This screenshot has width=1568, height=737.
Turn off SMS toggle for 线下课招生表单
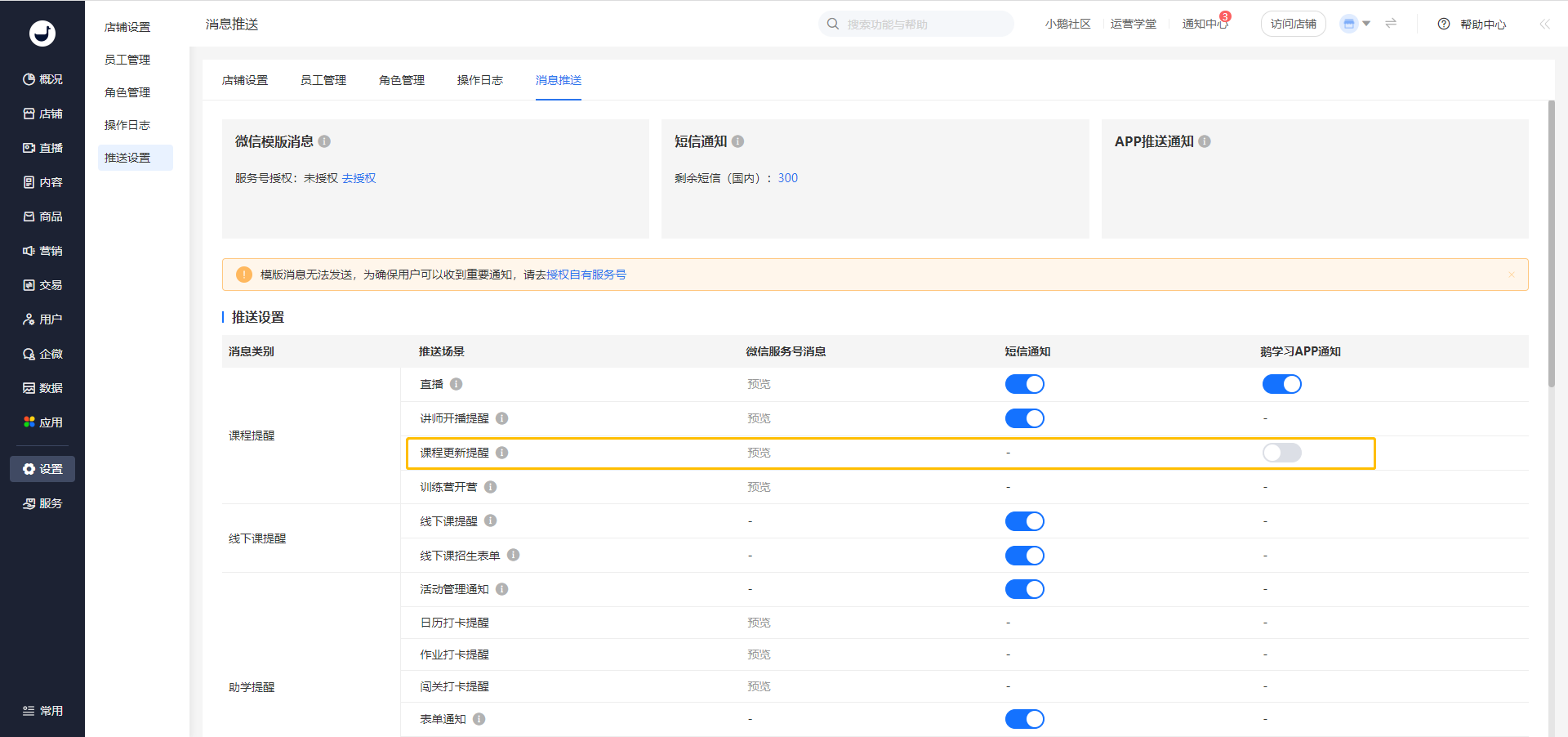[x=1024, y=556]
